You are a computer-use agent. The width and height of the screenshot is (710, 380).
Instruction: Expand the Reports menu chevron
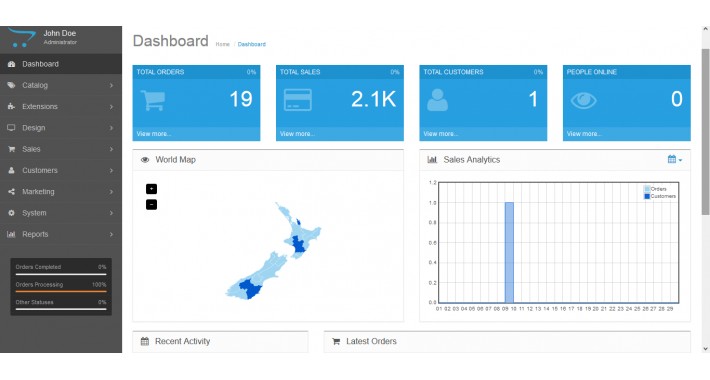(111, 234)
